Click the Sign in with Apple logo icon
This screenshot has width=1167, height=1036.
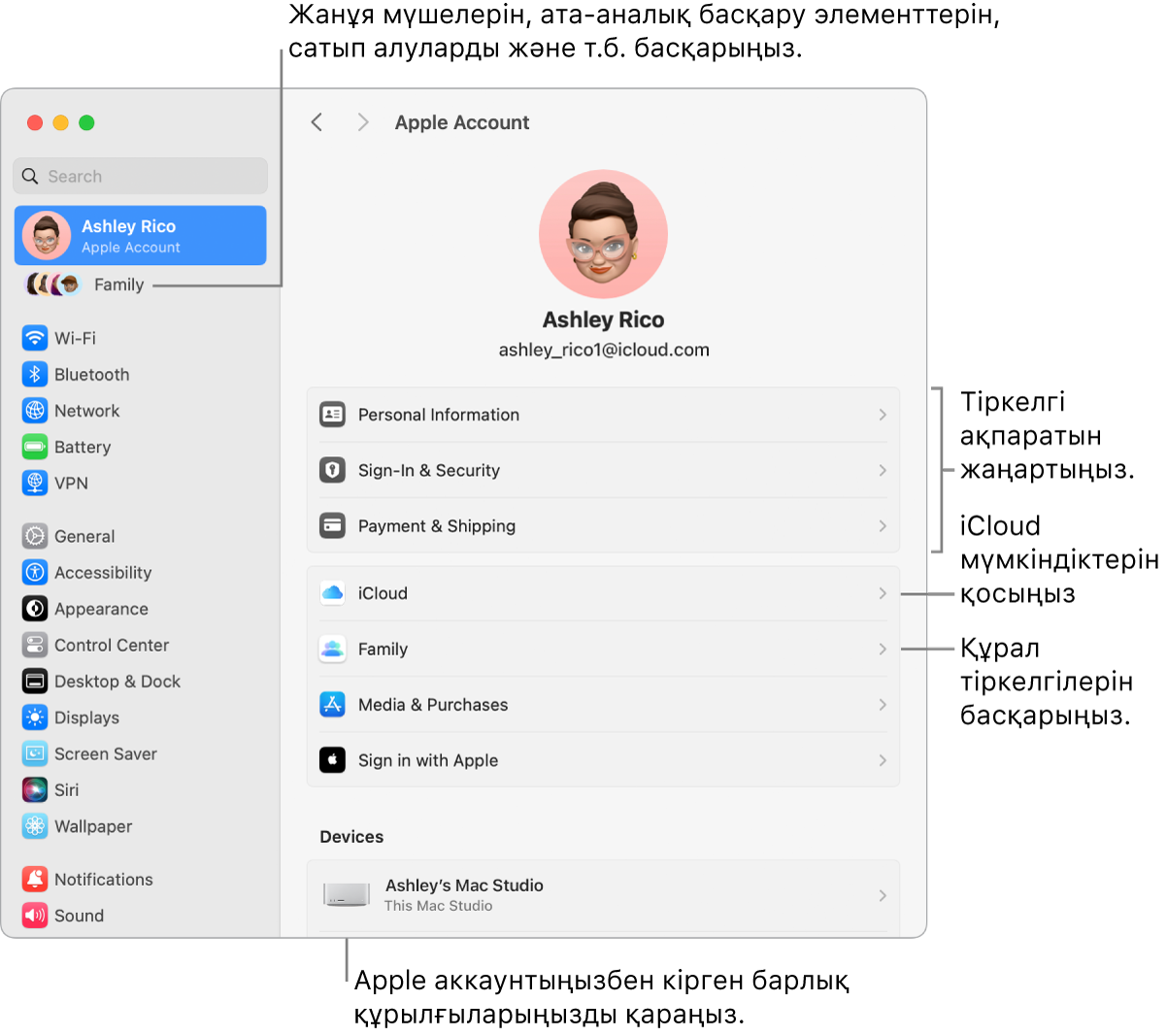332,760
